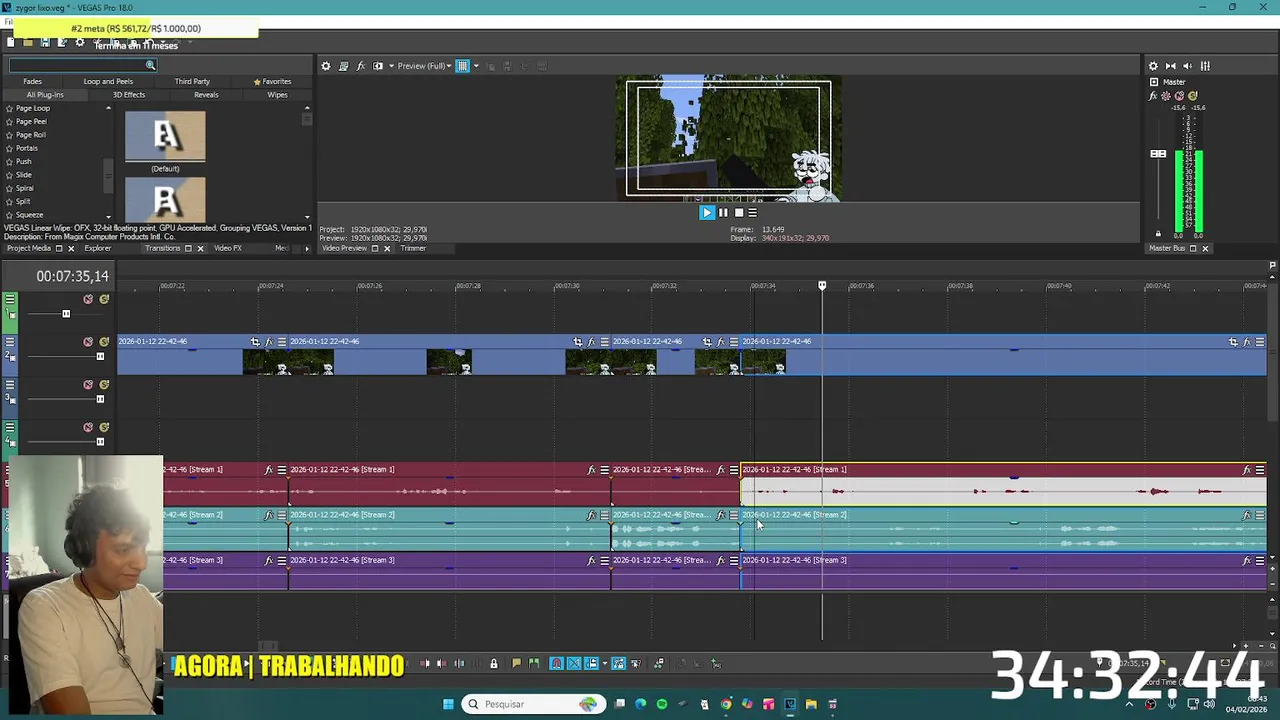Open project video properties in preview toolbar
This screenshot has height=720, width=1280.
(325, 66)
